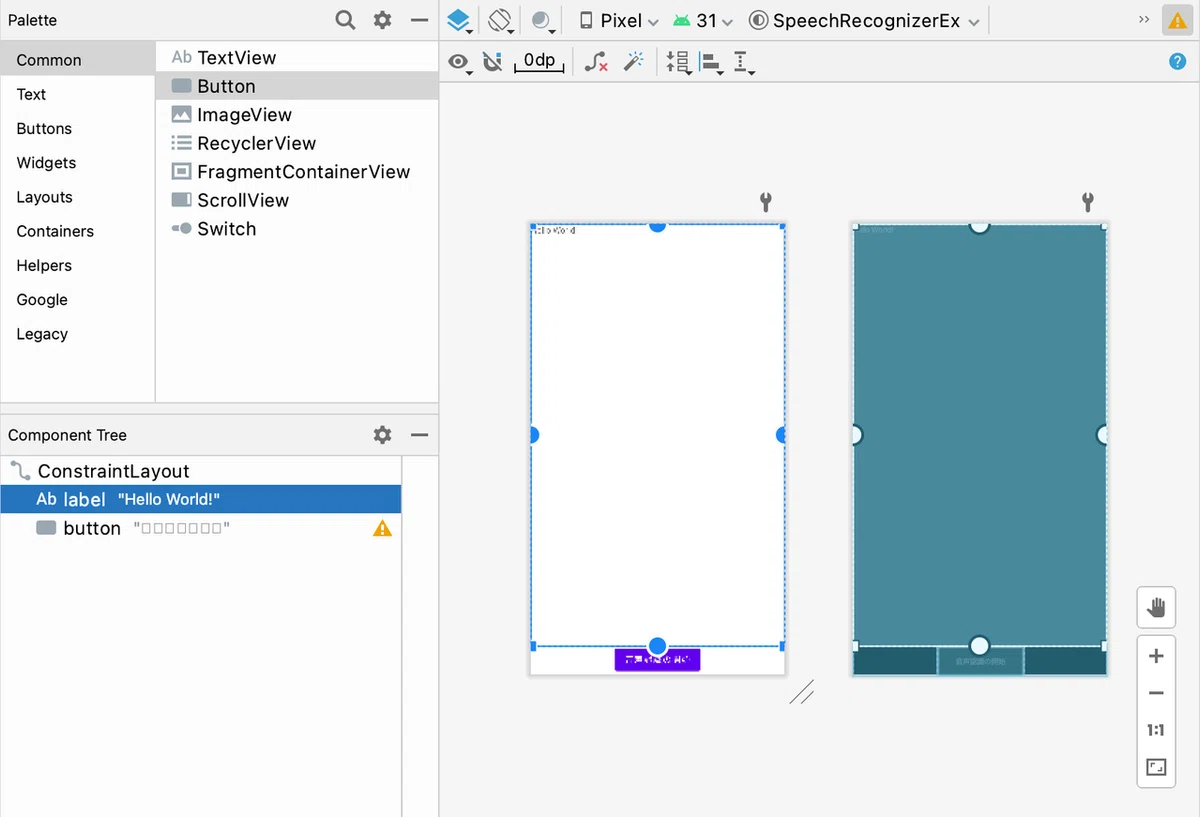
Task: Pick Button from the palette
Action: pyautogui.click(x=297, y=86)
